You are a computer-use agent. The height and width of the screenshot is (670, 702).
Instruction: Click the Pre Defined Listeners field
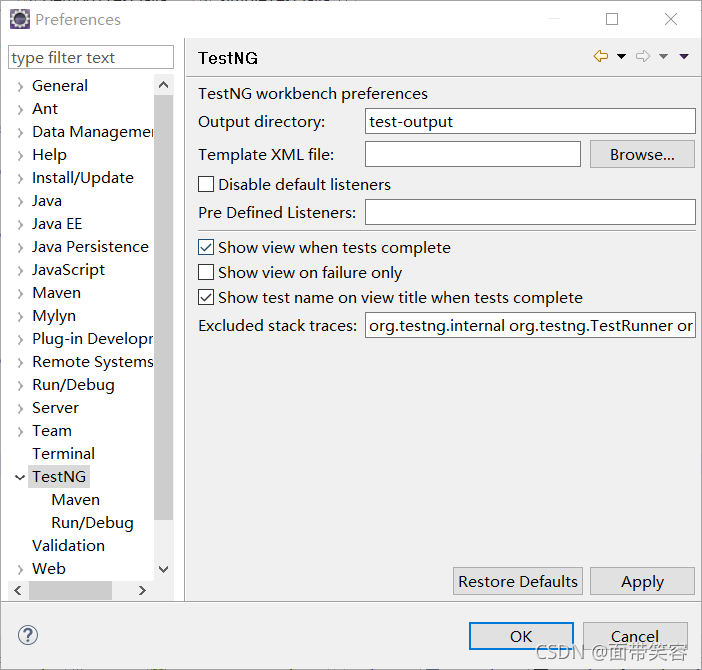click(x=530, y=212)
